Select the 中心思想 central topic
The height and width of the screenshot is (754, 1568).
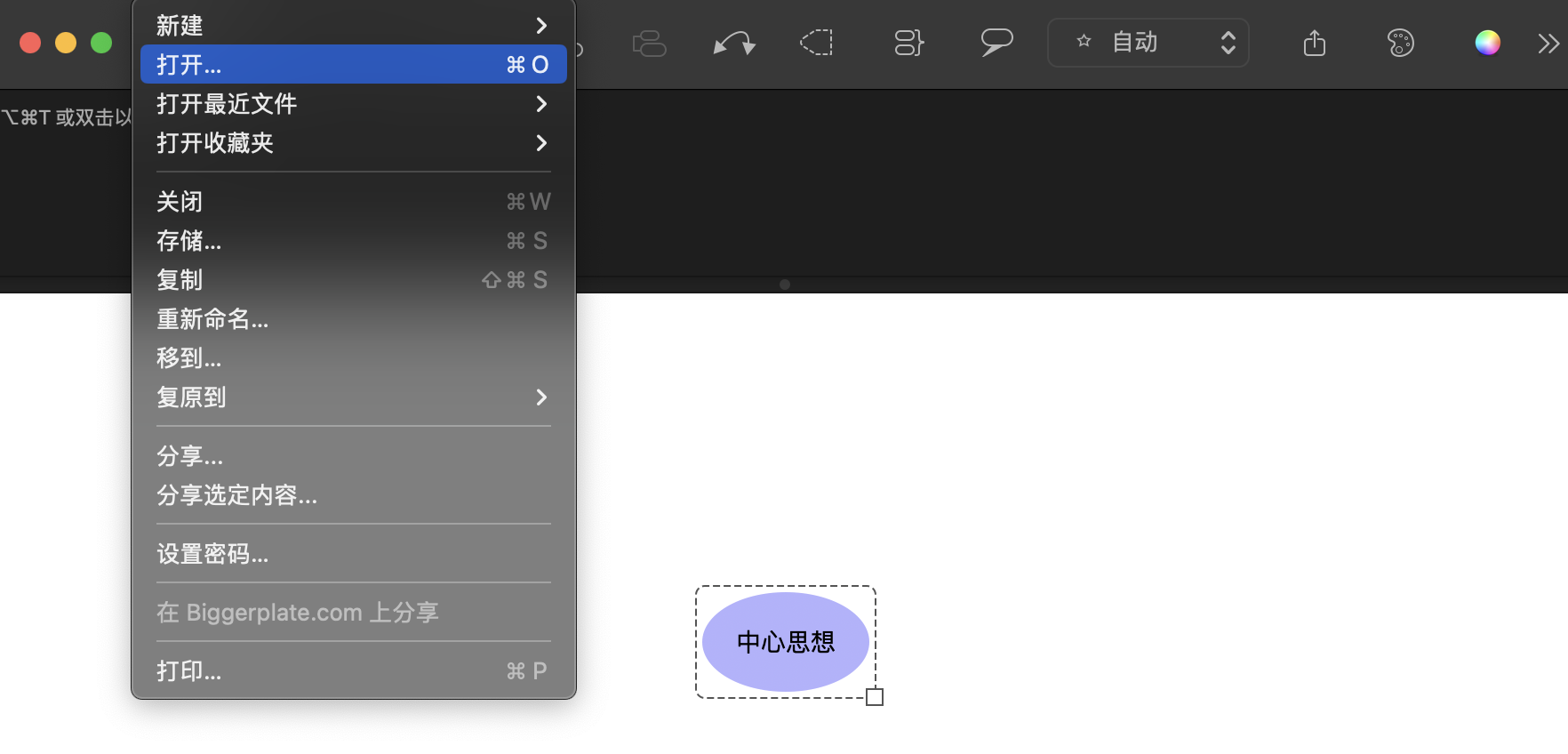(x=786, y=642)
